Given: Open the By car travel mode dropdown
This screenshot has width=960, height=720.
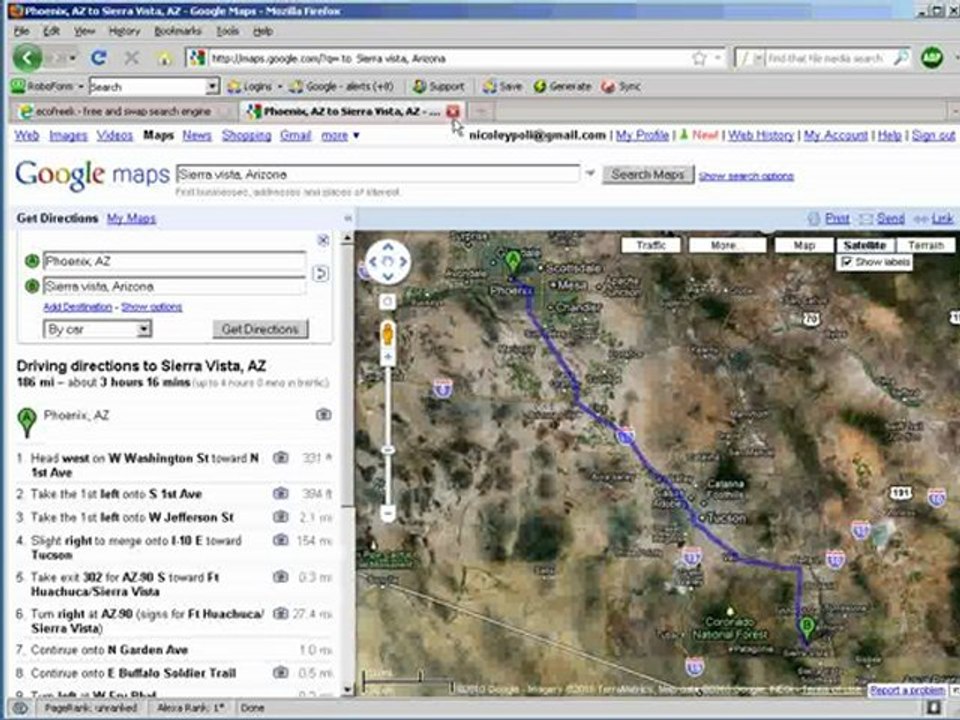Looking at the screenshot, I should coord(97,329).
